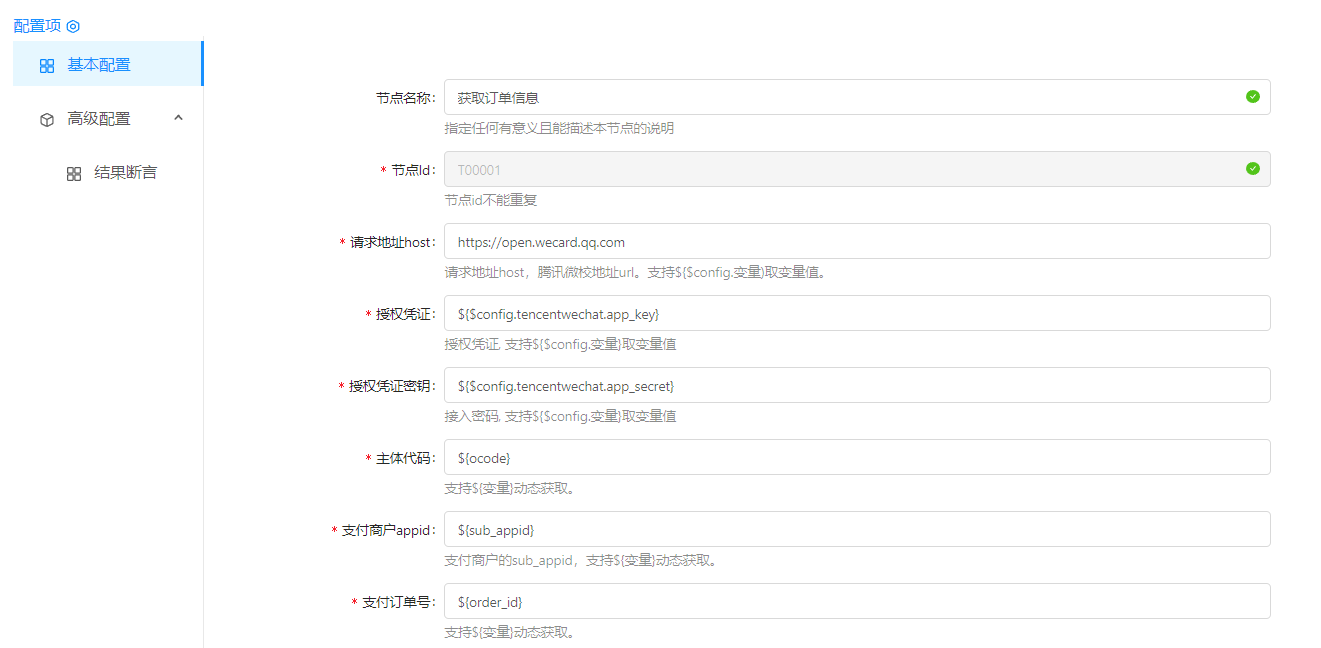The height and width of the screenshot is (648, 1321).
Task: Open the 基本配置 menu item
Action: coord(99,65)
